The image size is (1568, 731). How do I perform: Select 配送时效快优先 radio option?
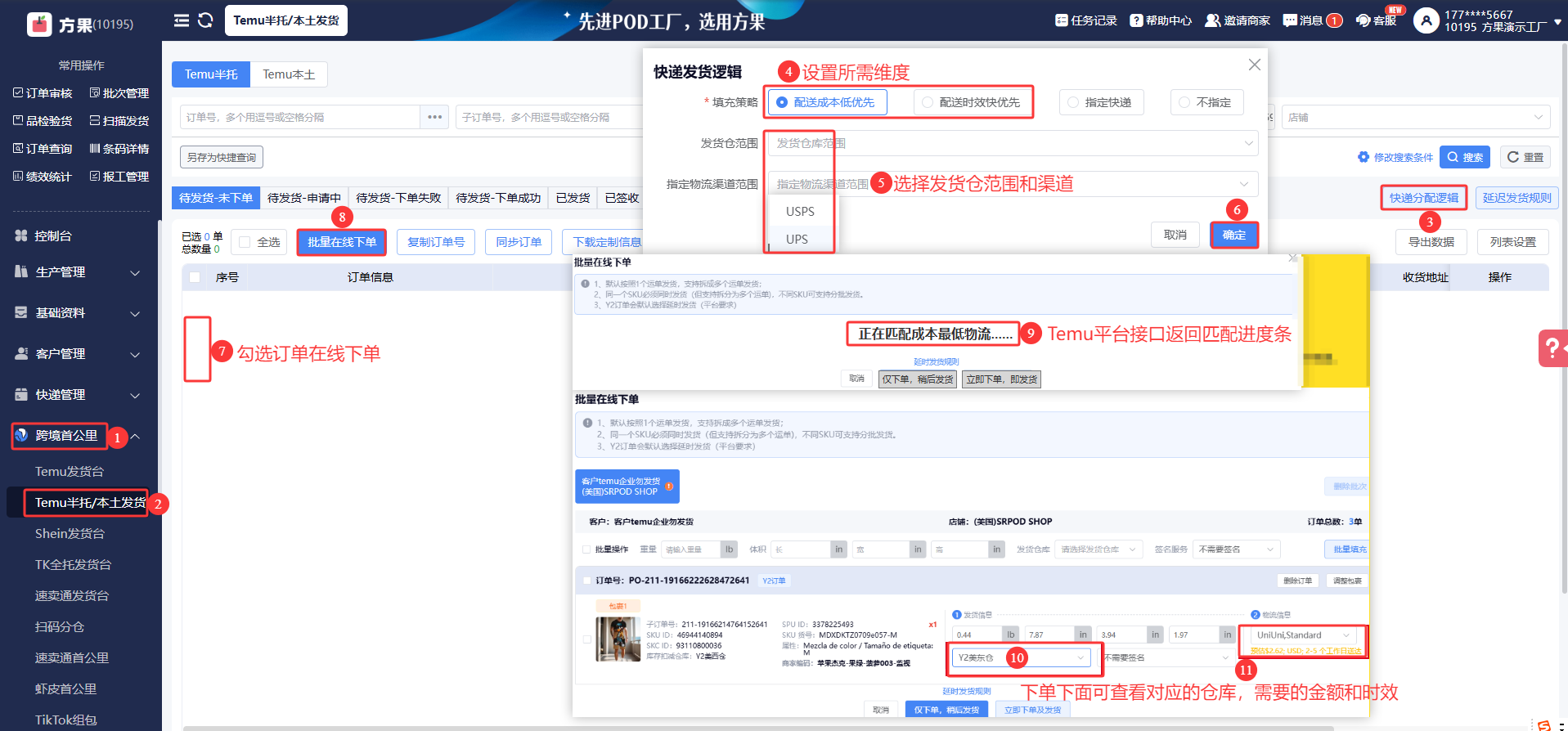tap(971, 102)
